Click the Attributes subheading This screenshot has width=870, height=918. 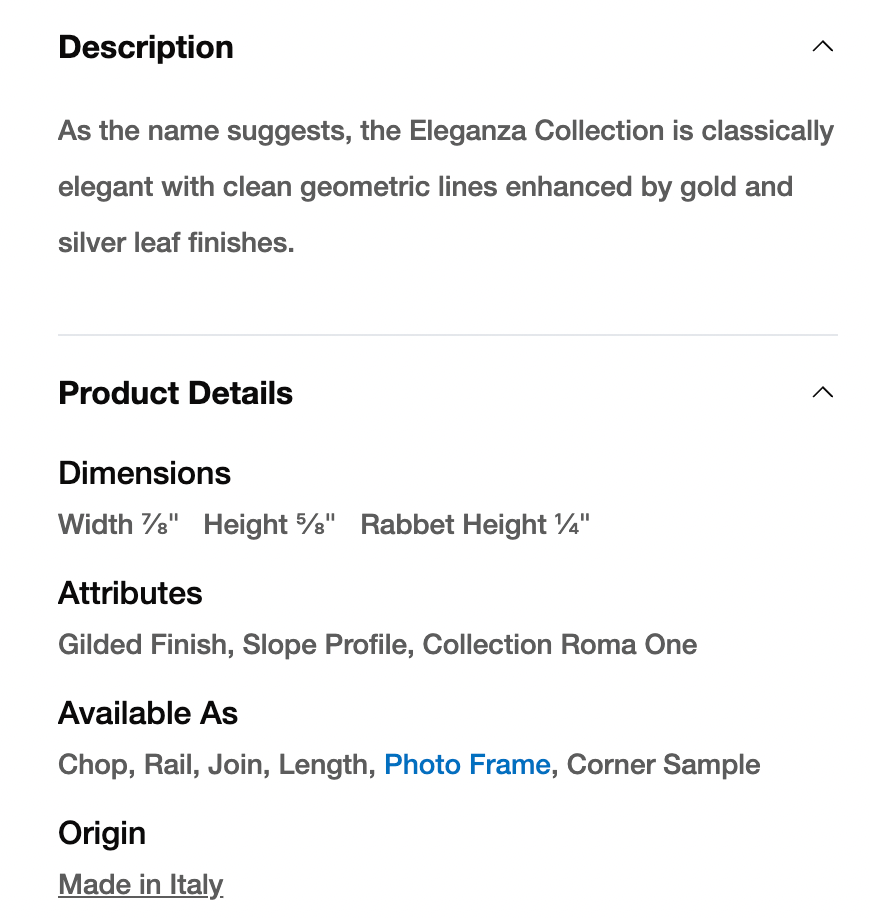pos(130,593)
